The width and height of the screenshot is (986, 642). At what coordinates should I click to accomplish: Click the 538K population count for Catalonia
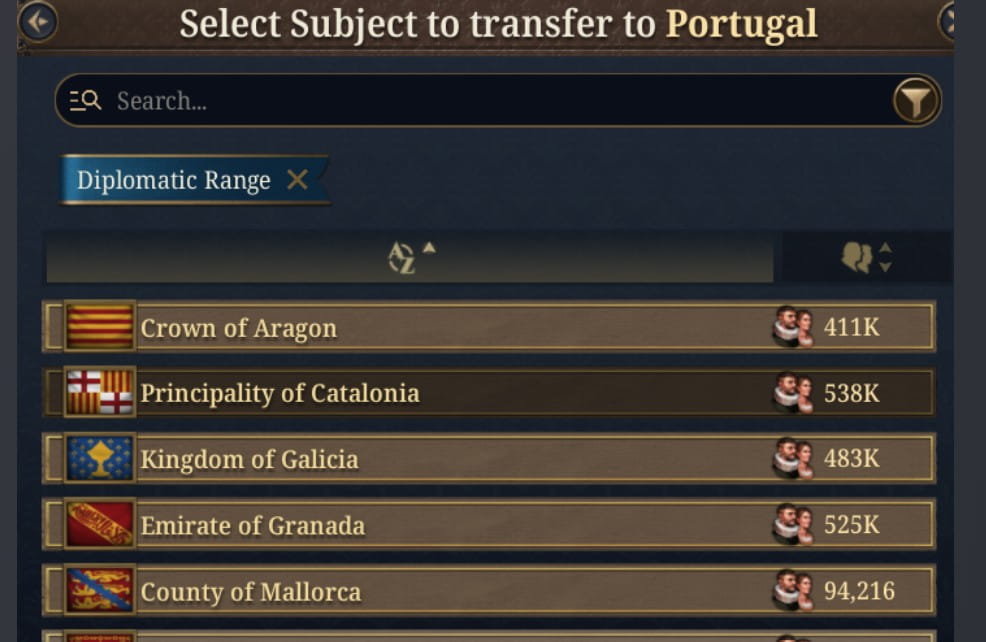coord(851,393)
